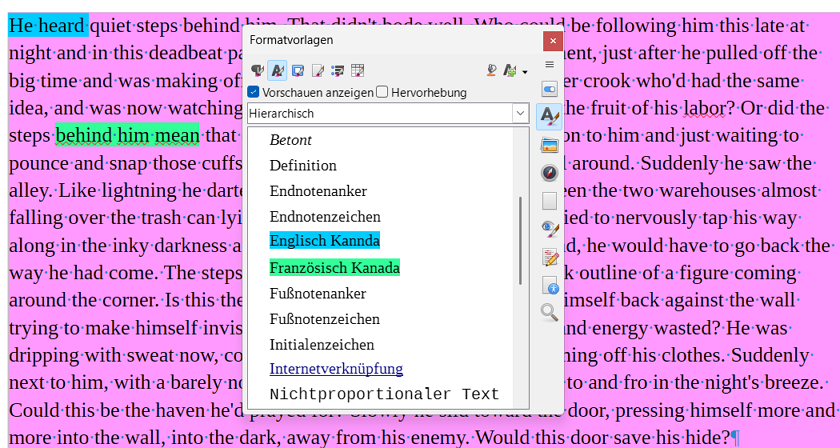Open the sidebar Gallery deck
Screen dimensions: 840x448
pos(549,145)
